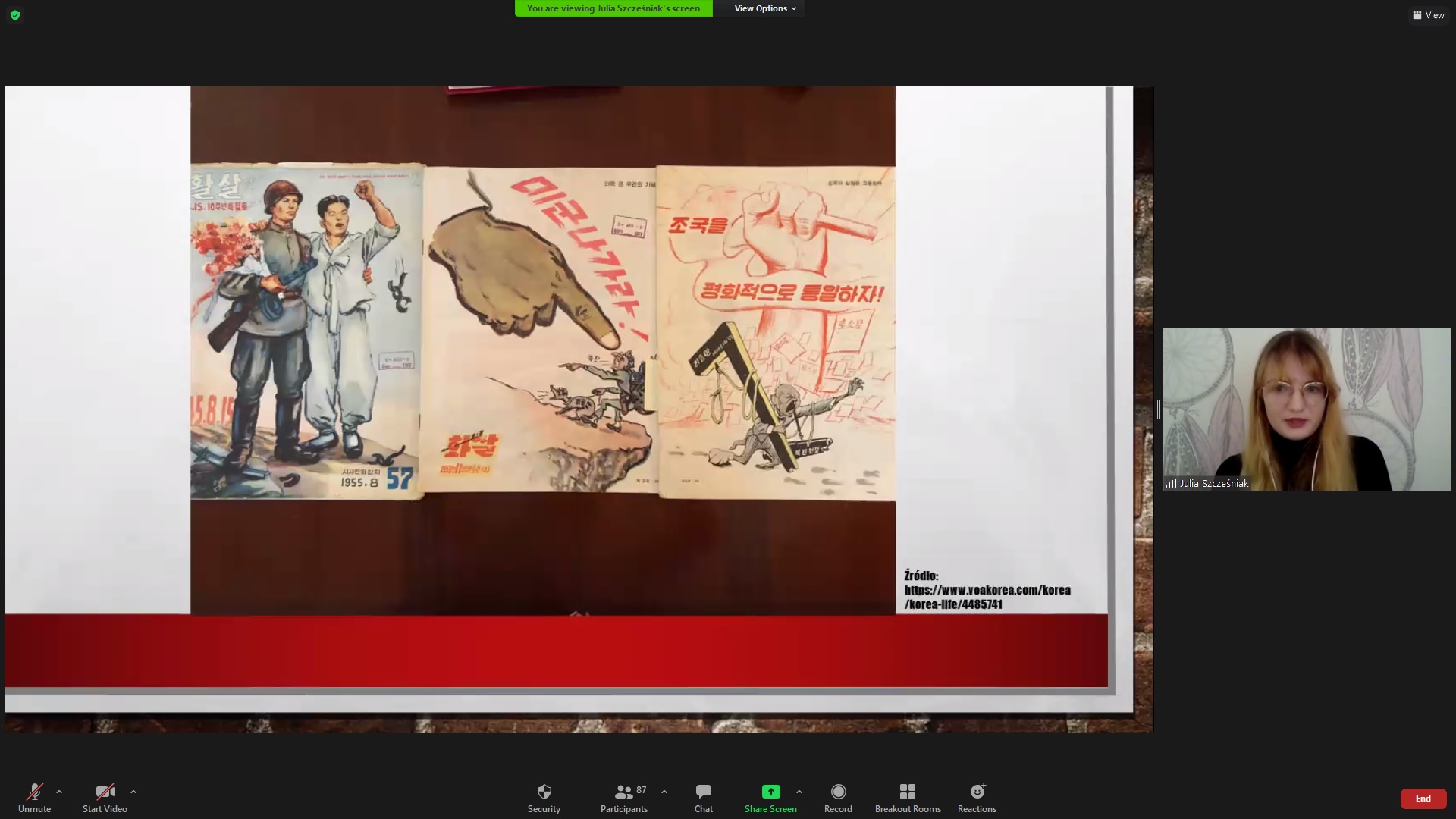The height and width of the screenshot is (819, 1456).
Task: Click the screen-sharing notification banner
Action: point(613,8)
